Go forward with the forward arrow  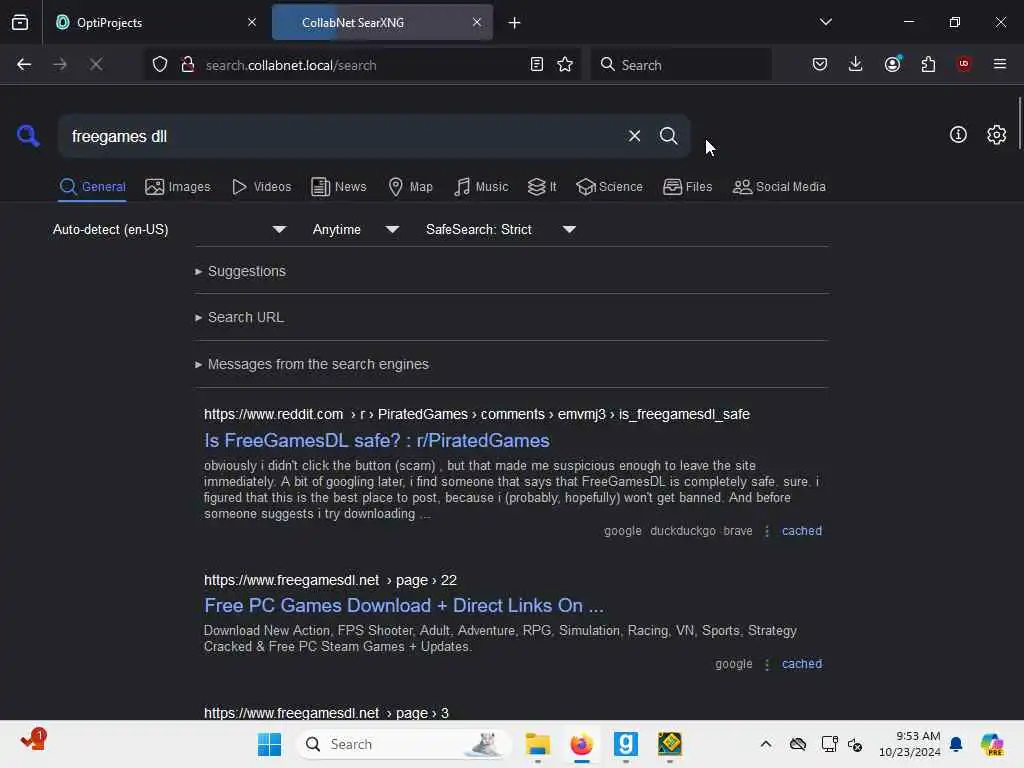coord(60,64)
